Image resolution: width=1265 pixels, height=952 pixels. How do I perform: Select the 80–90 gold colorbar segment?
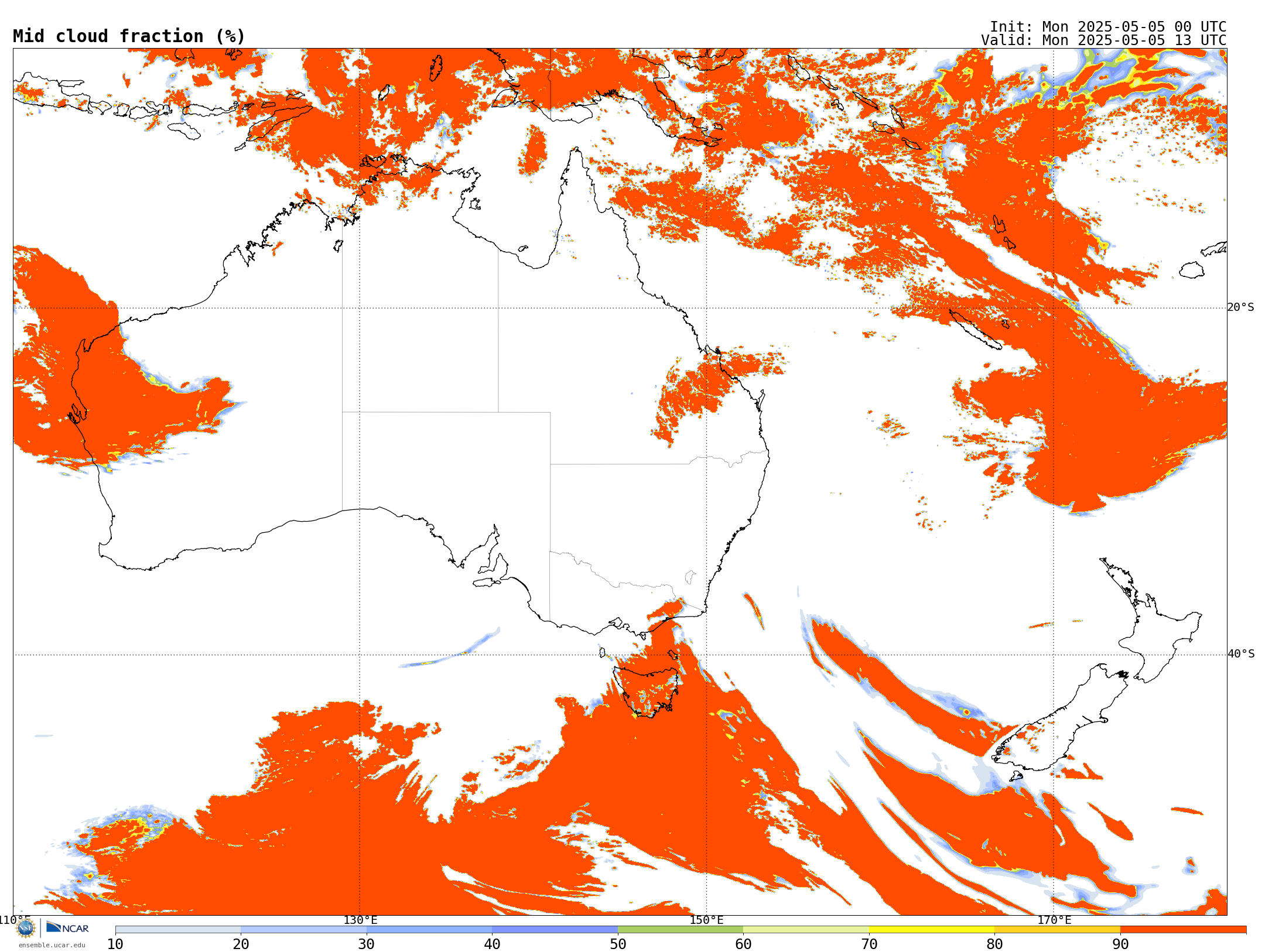[1057, 930]
